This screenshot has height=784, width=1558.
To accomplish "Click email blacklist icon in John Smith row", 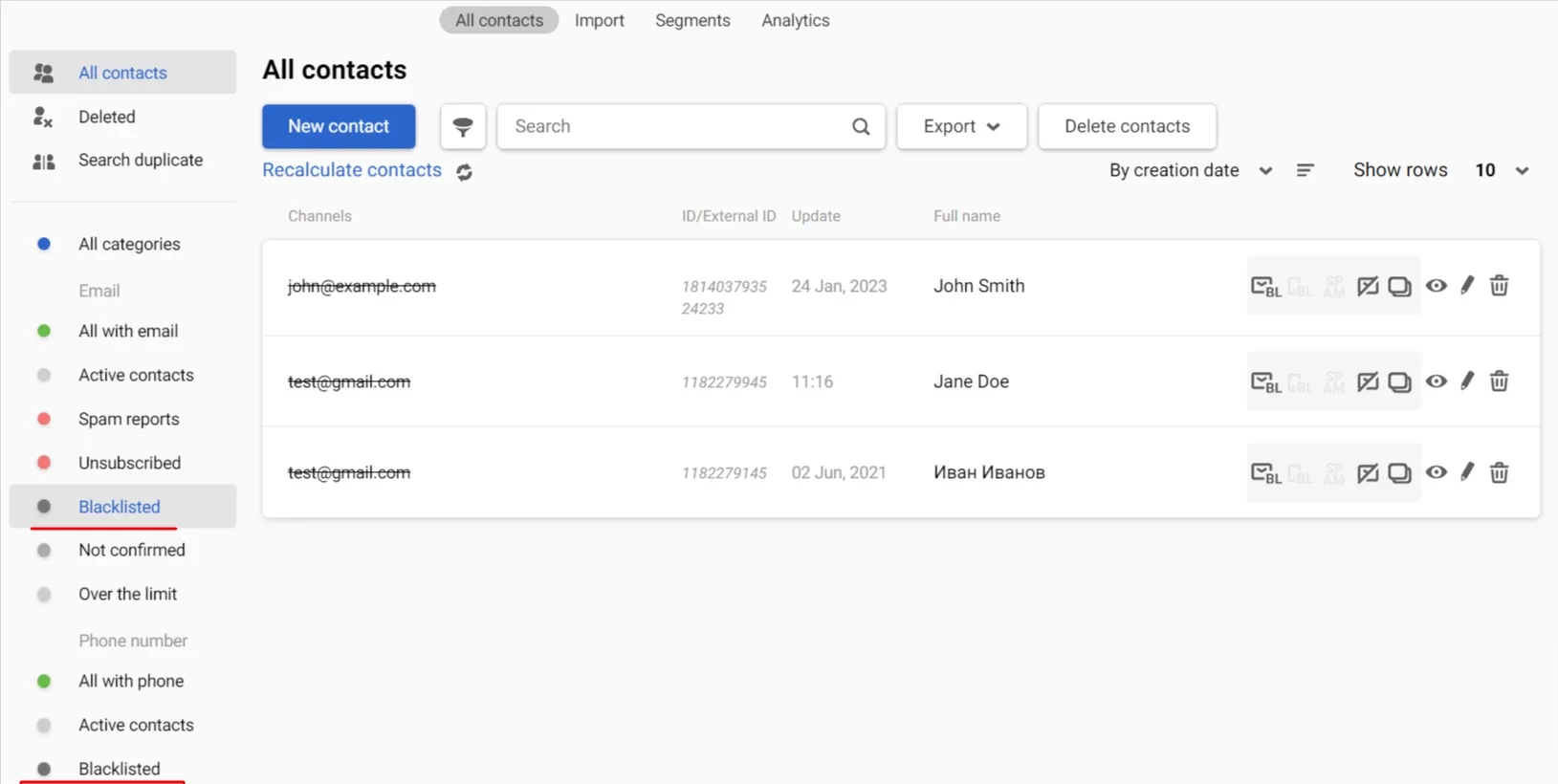I will [x=1265, y=286].
